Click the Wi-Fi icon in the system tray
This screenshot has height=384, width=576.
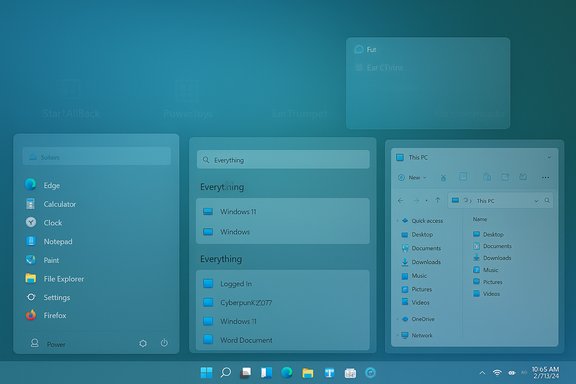(x=497, y=373)
